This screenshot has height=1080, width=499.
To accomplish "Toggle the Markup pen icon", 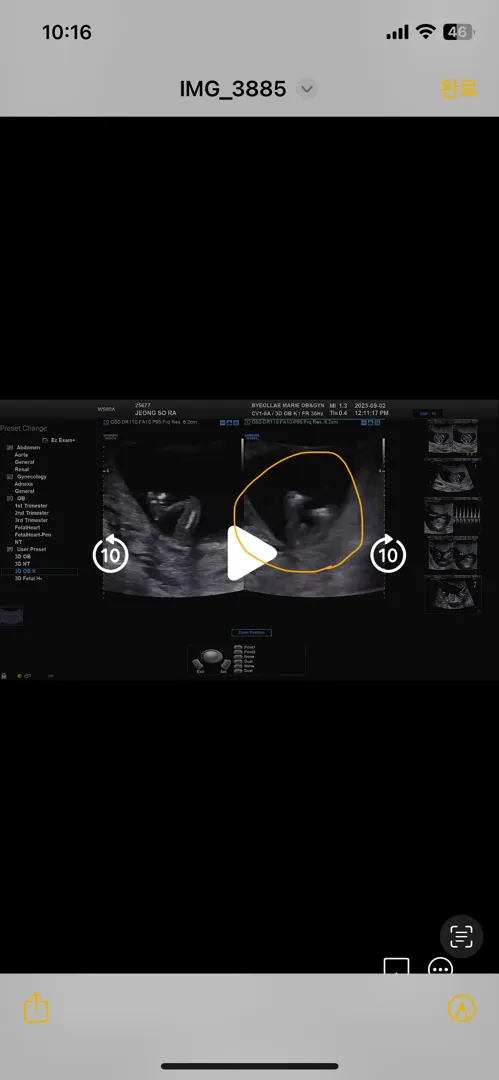I will [461, 1008].
